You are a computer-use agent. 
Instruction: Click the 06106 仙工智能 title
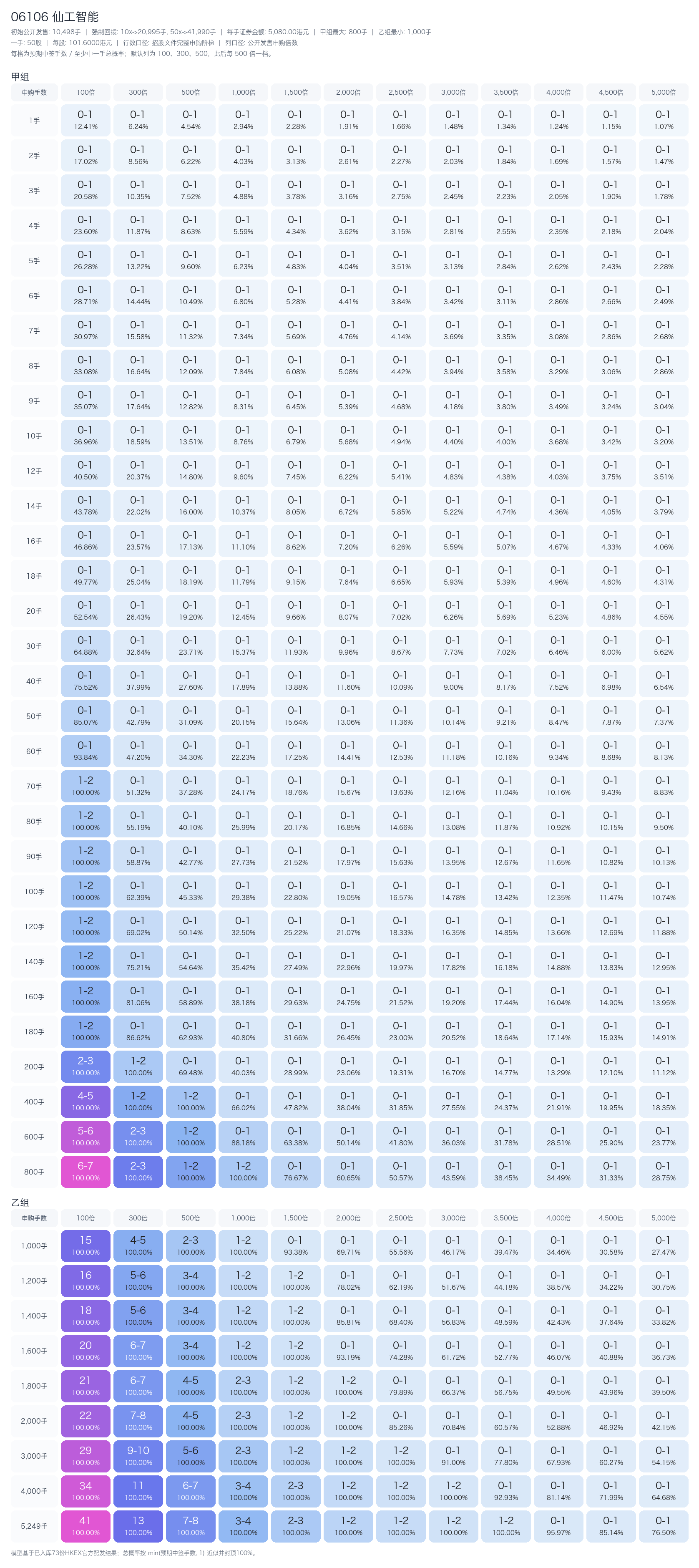tap(55, 16)
